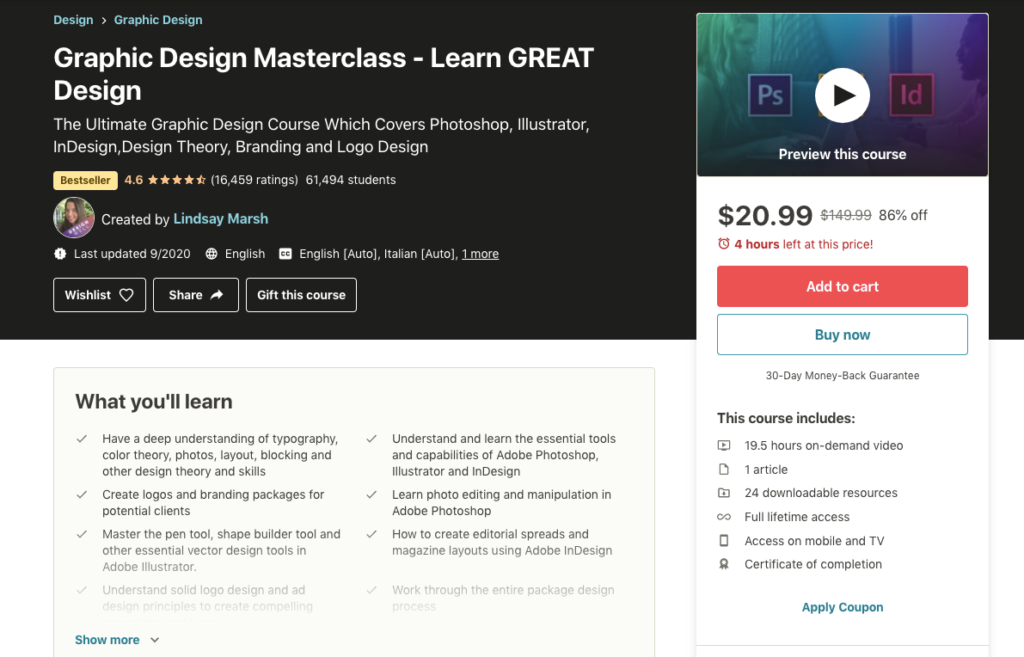Click checkmark beside logos and branding point

pos(82,495)
